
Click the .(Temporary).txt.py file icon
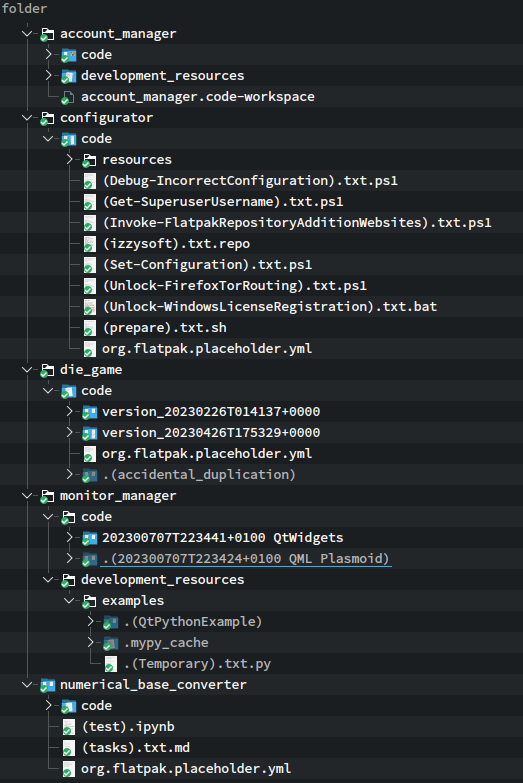tap(110, 664)
